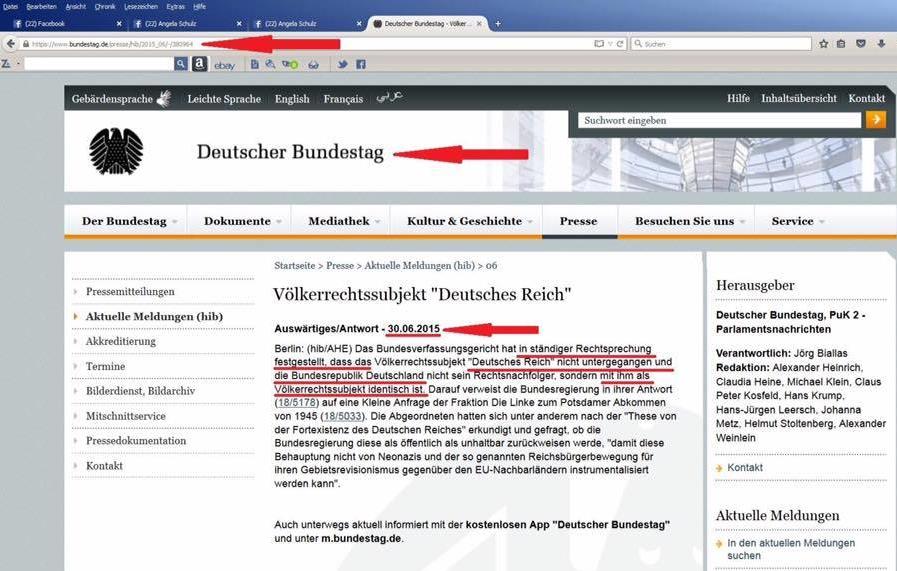The image size is (897, 571).
Task: Open the Amazon shortcut icon
Action: click(199, 64)
